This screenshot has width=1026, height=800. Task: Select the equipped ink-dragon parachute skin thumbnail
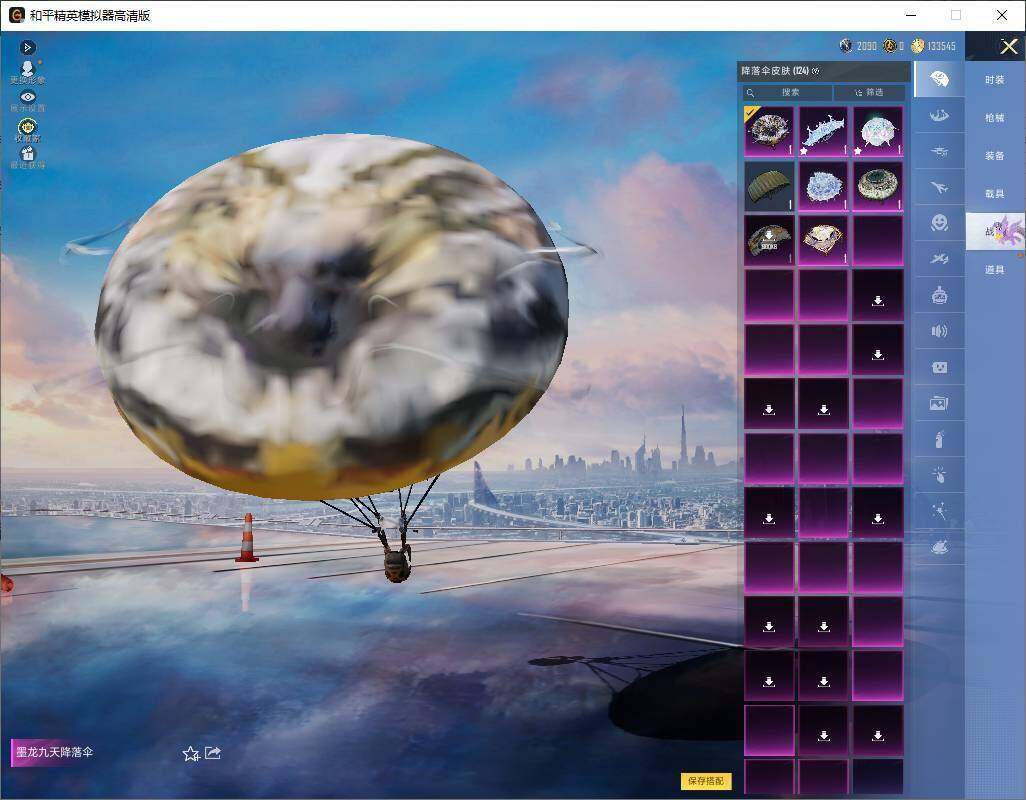769,131
